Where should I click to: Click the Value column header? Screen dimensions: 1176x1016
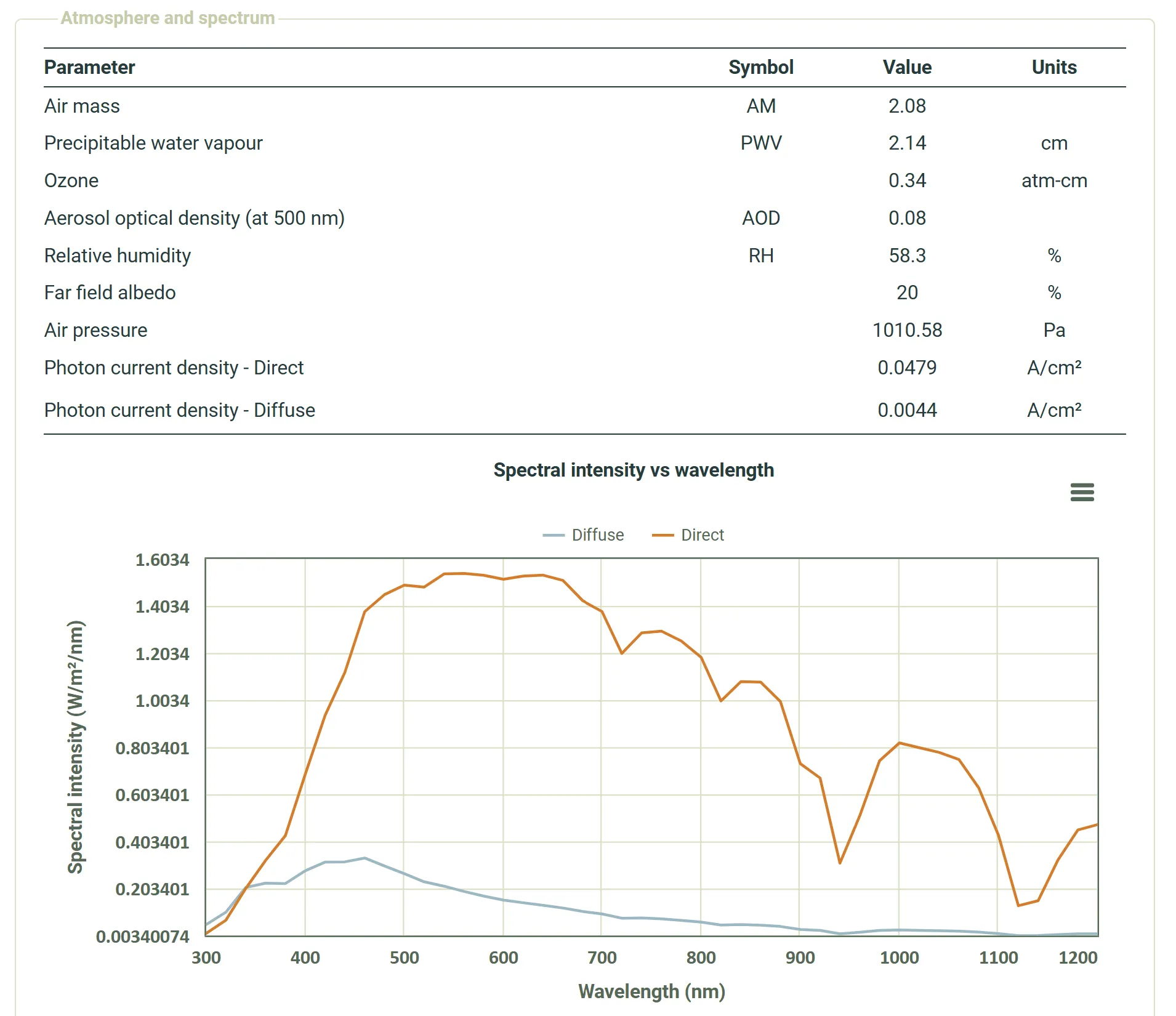coord(906,67)
